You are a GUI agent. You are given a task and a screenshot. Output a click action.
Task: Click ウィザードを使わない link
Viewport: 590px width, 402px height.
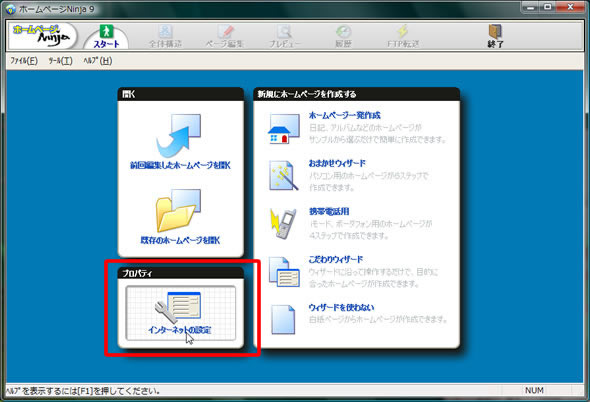point(341,307)
